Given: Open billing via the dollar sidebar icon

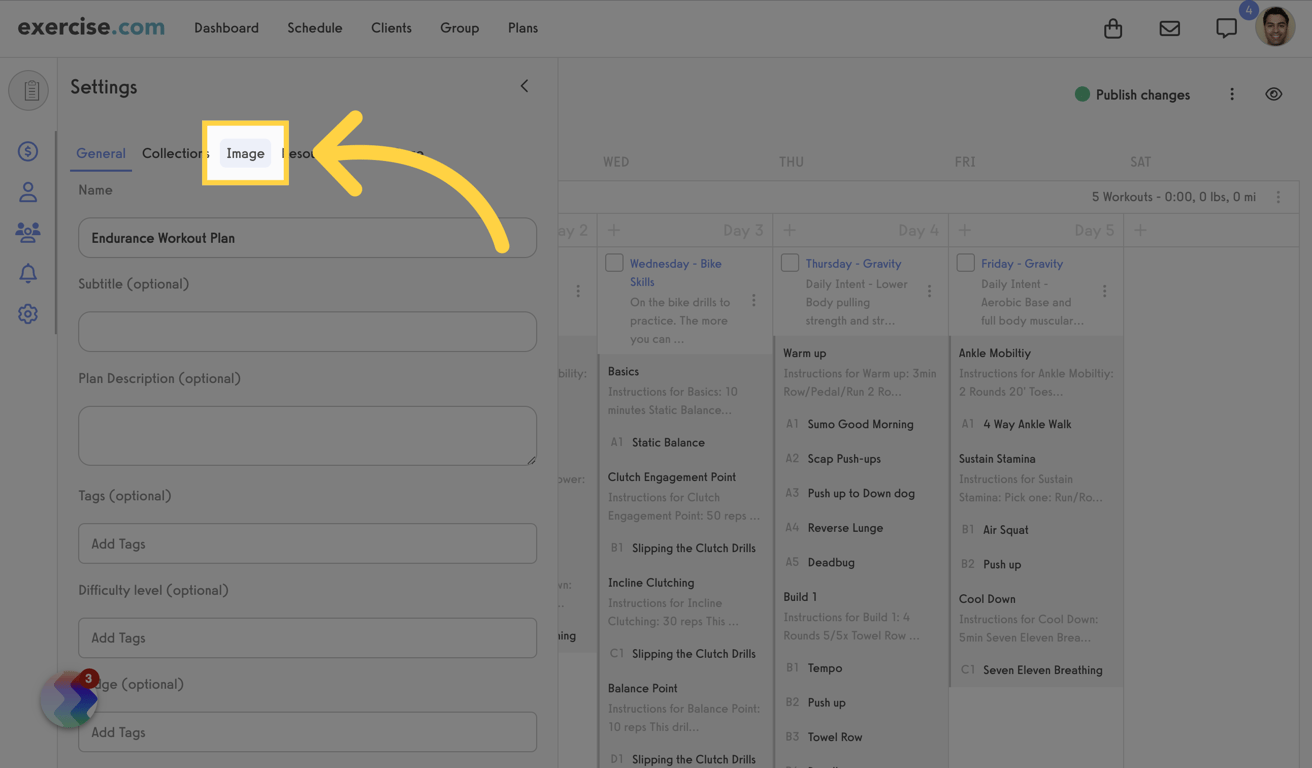Looking at the screenshot, I should (x=28, y=151).
